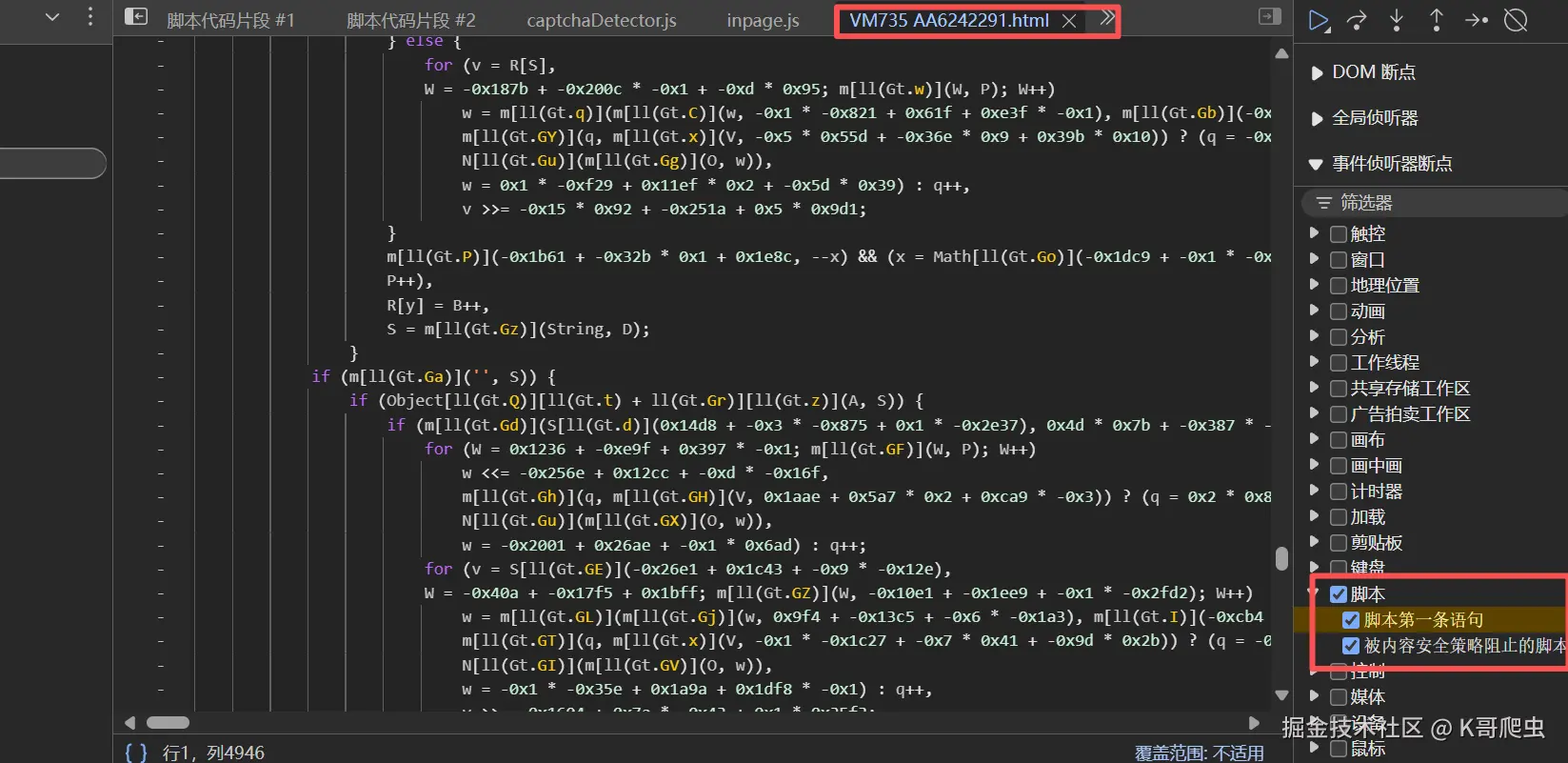Open the inpage.js tab
Viewport: 1568px width, 763px height.
click(763, 21)
